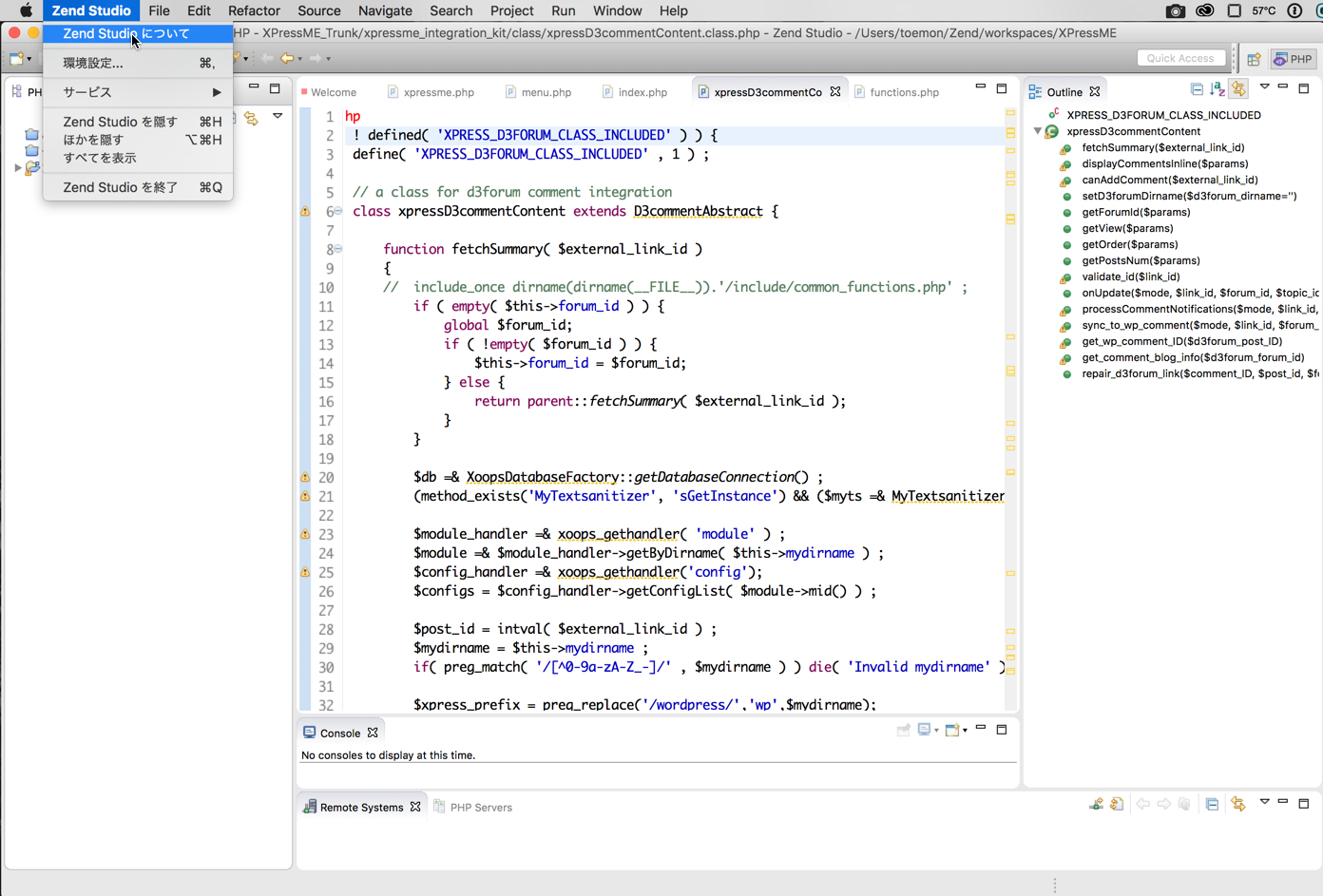Click the warning marker on line 25
Image resolution: width=1323 pixels, height=896 pixels.
pyautogui.click(x=305, y=572)
